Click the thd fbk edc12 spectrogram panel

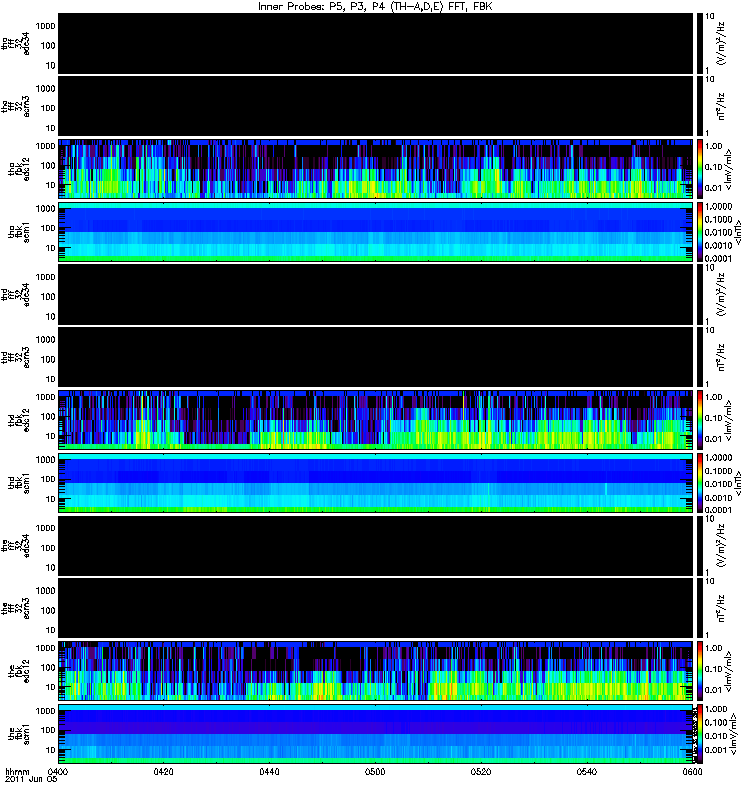pyautogui.click(x=376, y=420)
